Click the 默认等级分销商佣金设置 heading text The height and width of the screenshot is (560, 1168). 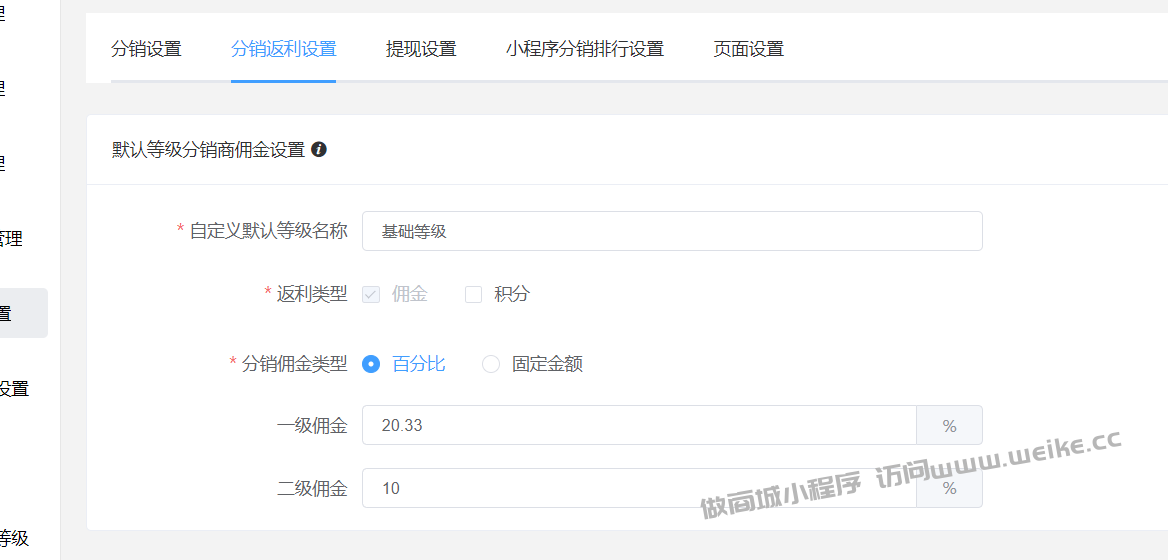click(x=208, y=150)
